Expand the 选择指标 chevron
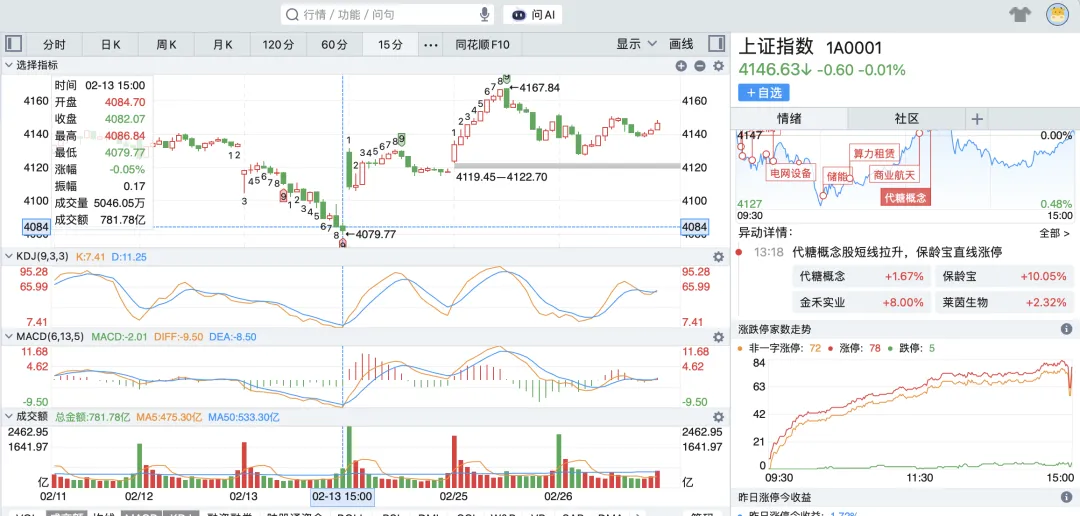The image size is (1080, 516). tap(9, 65)
